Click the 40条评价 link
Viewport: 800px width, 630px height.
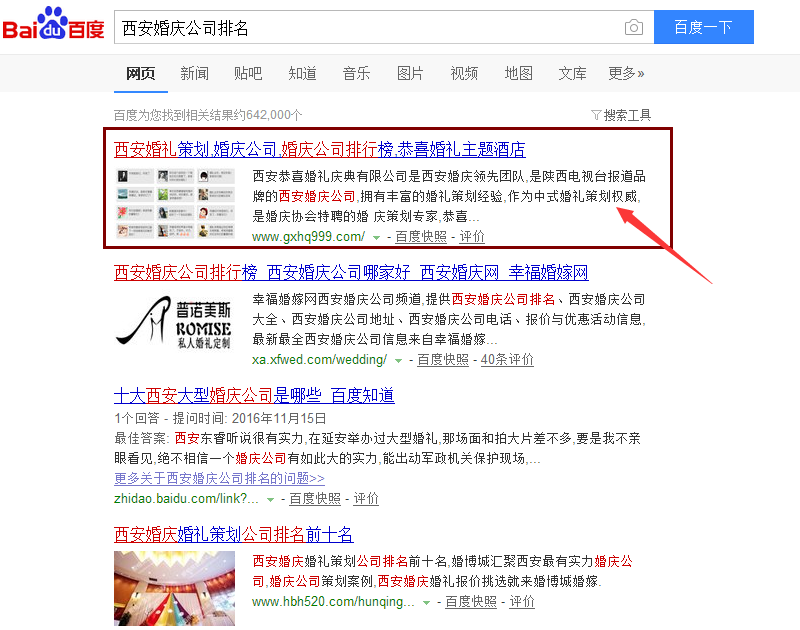coord(507,360)
